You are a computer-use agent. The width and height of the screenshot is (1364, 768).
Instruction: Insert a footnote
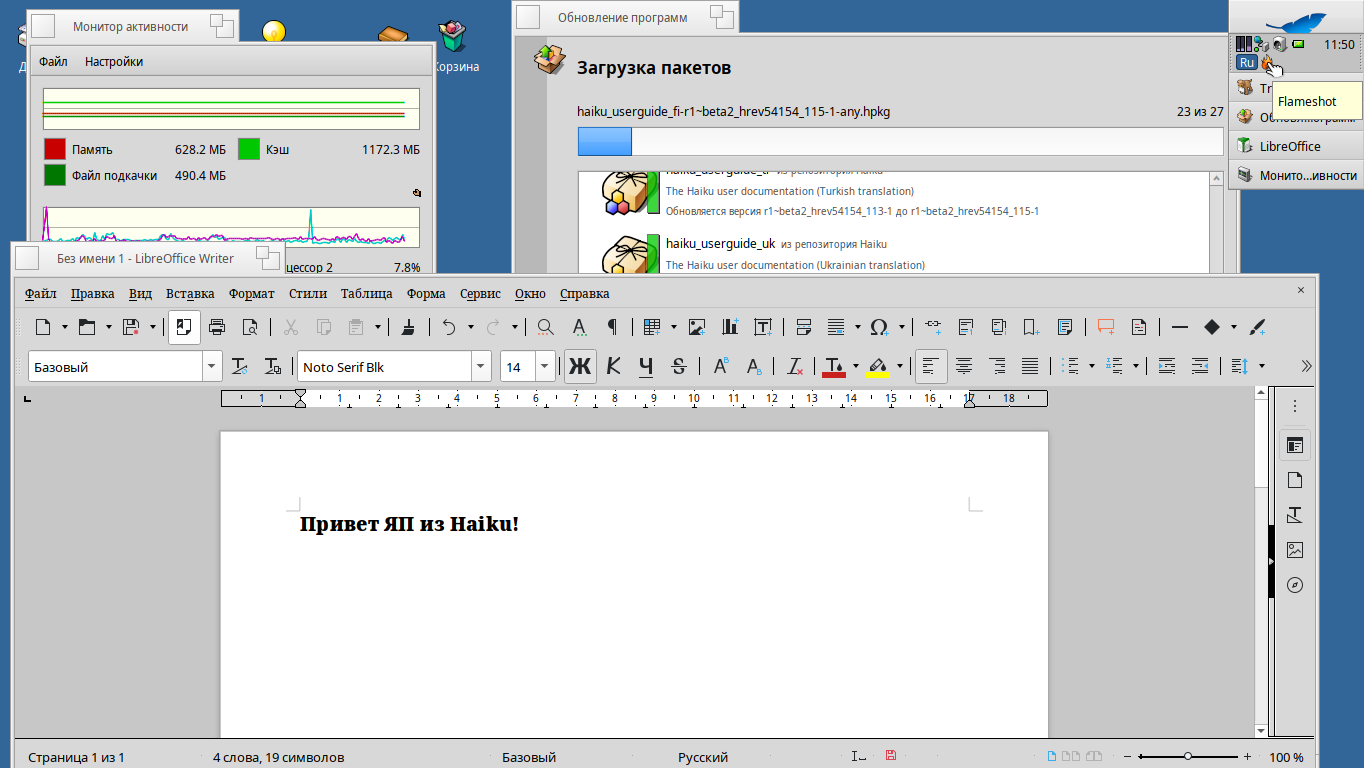click(966, 327)
